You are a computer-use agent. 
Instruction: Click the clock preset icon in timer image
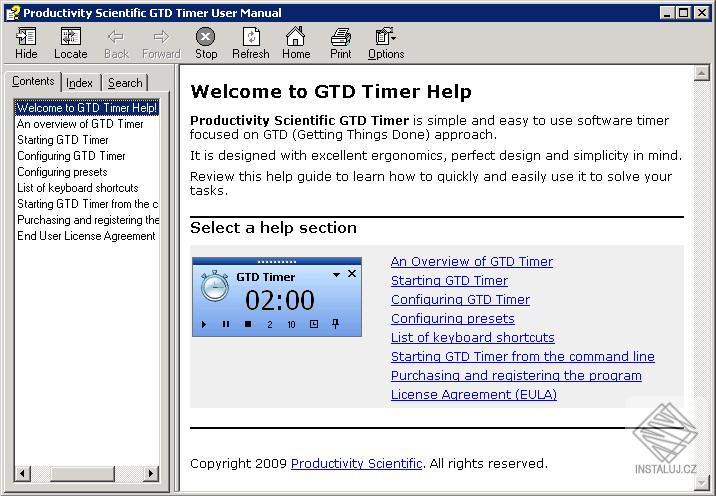tap(314, 324)
